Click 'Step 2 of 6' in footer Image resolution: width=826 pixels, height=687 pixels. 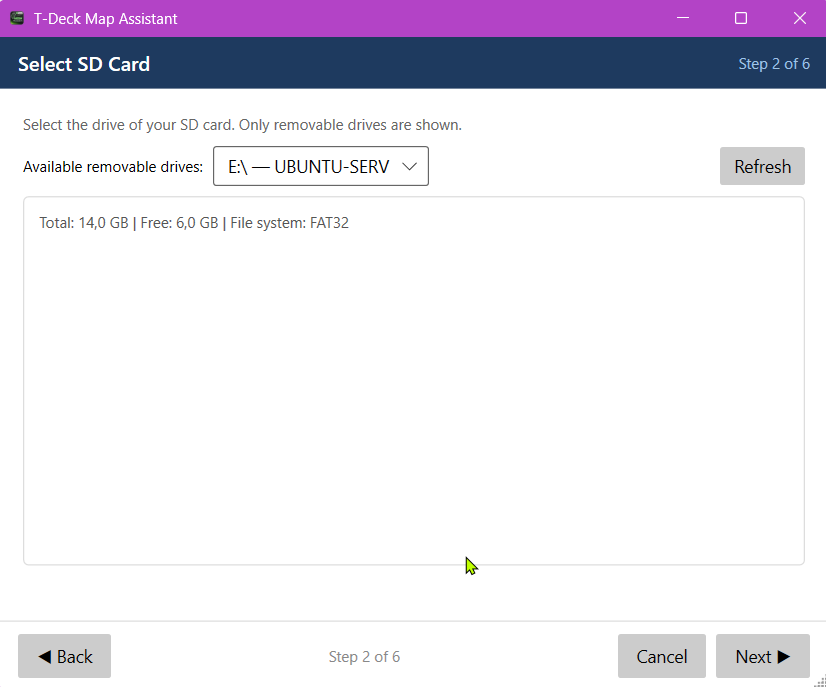click(x=364, y=656)
